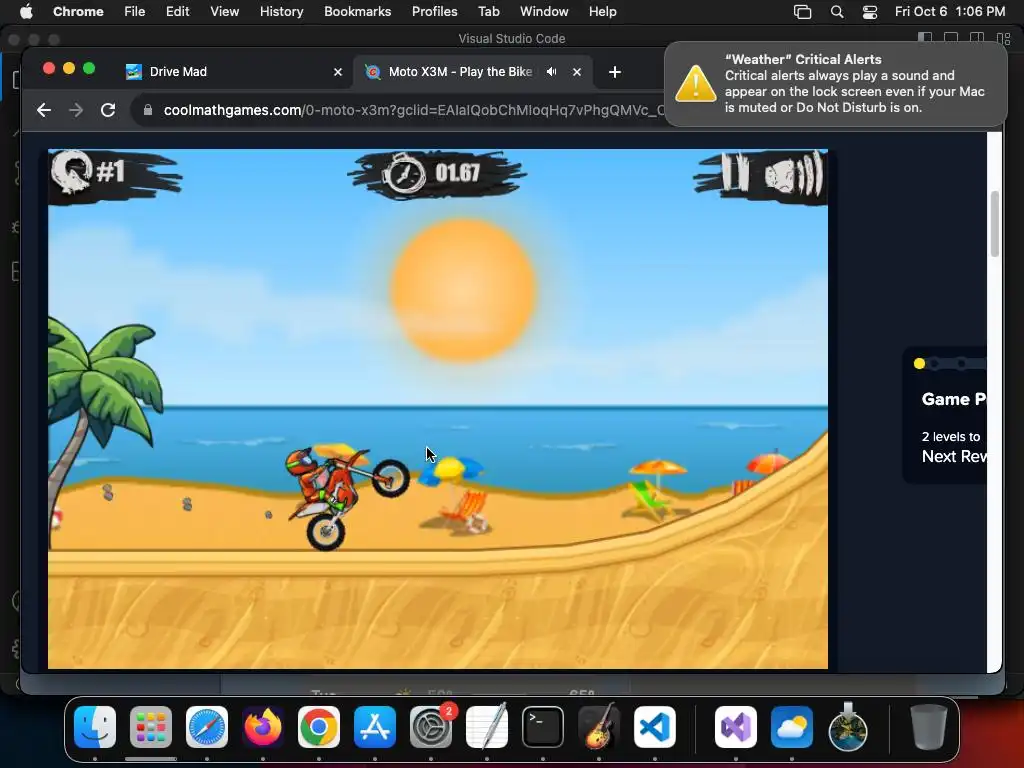Click the "2 levels to" progress text

click(951, 437)
